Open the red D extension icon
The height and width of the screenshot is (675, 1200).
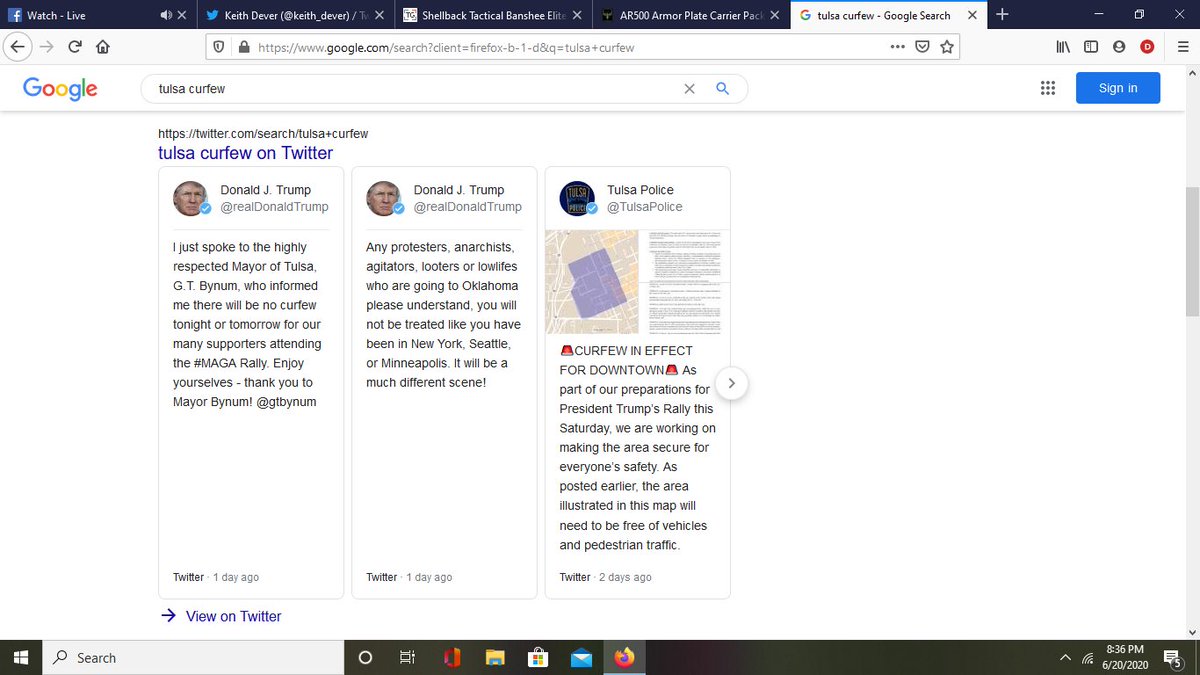(x=1147, y=47)
